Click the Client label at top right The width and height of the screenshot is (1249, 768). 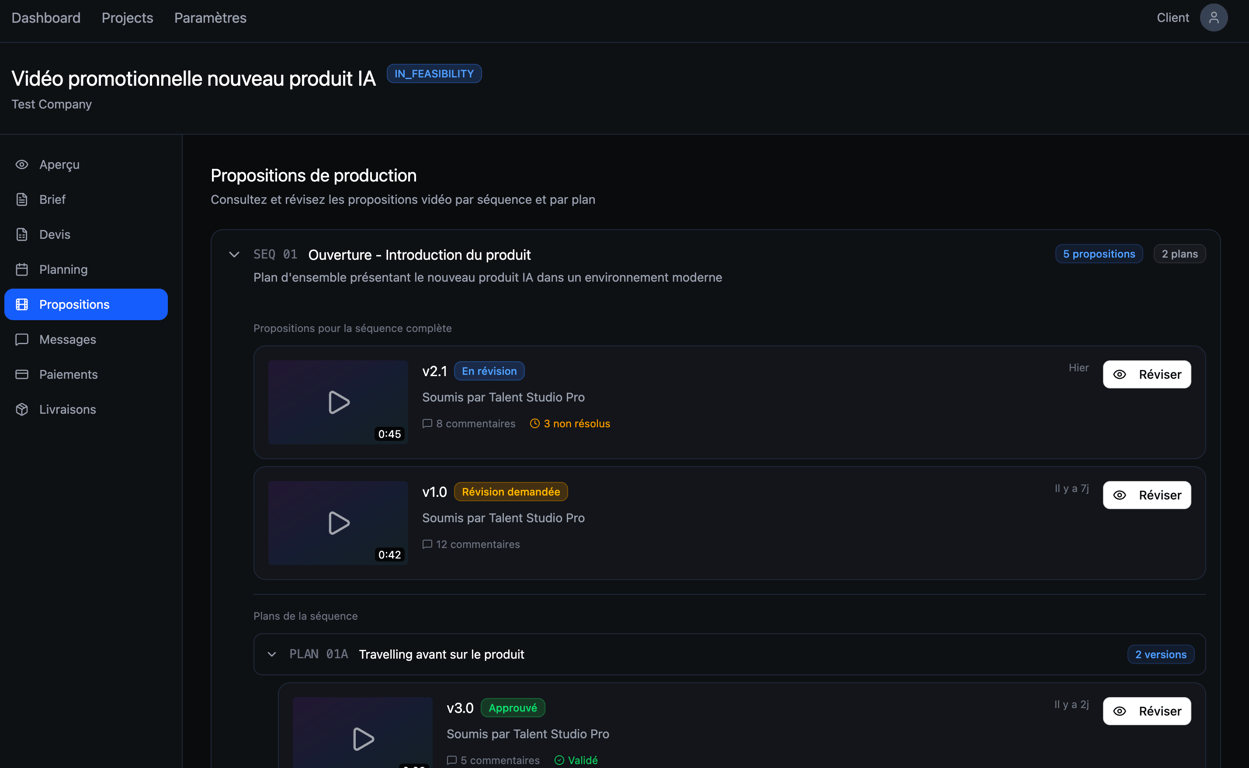pos(1173,18)
